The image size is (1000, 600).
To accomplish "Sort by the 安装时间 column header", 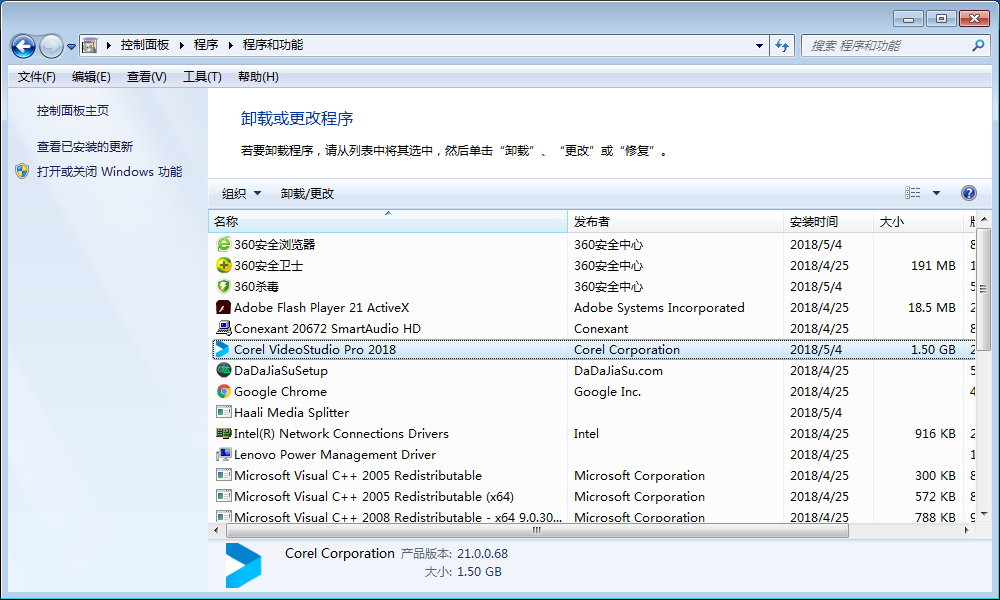I will pyautogui.click(x=828, y=221).
